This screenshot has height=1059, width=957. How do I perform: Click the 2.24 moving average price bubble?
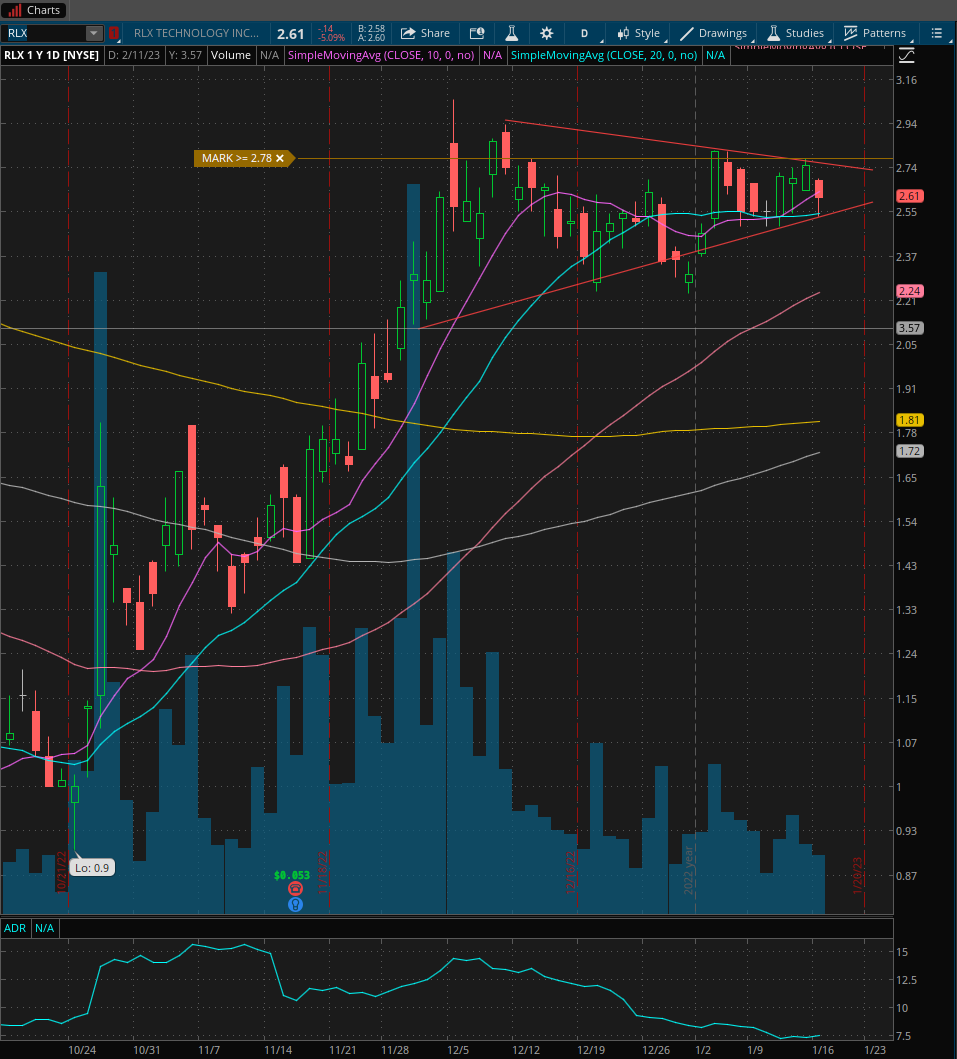909,291
